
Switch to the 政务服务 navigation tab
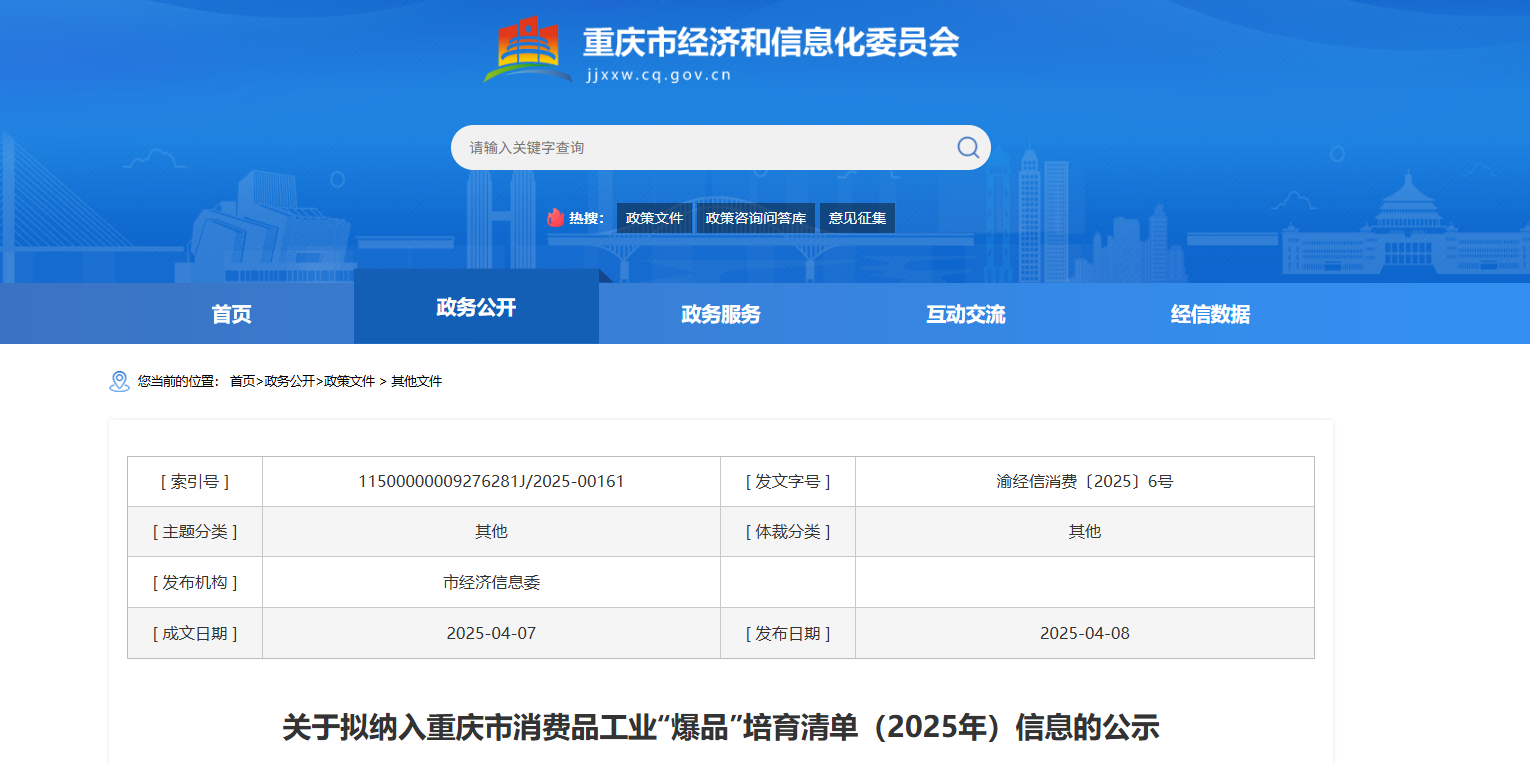point(721,314)
